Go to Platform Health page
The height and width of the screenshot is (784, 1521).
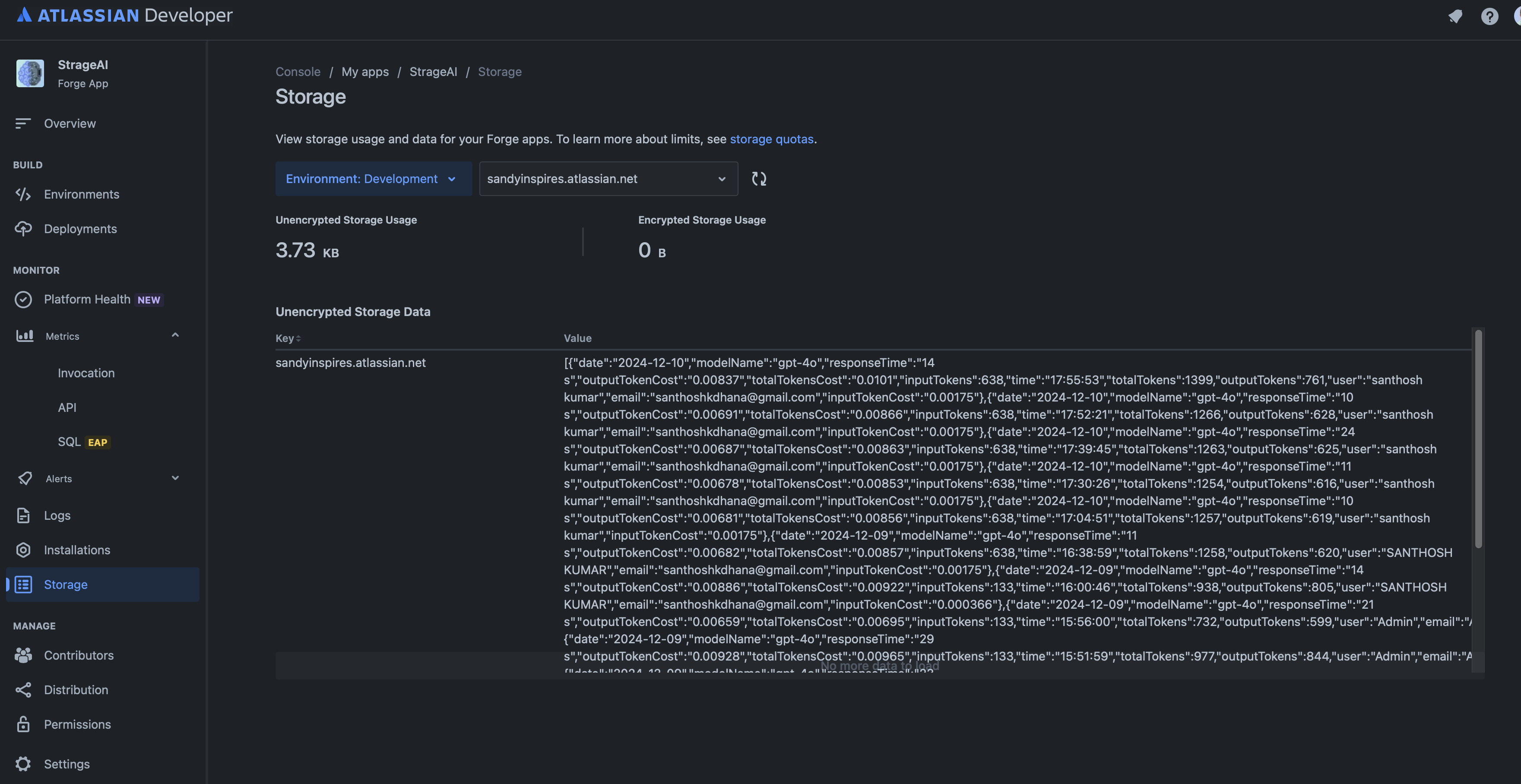tap(87, 299)
